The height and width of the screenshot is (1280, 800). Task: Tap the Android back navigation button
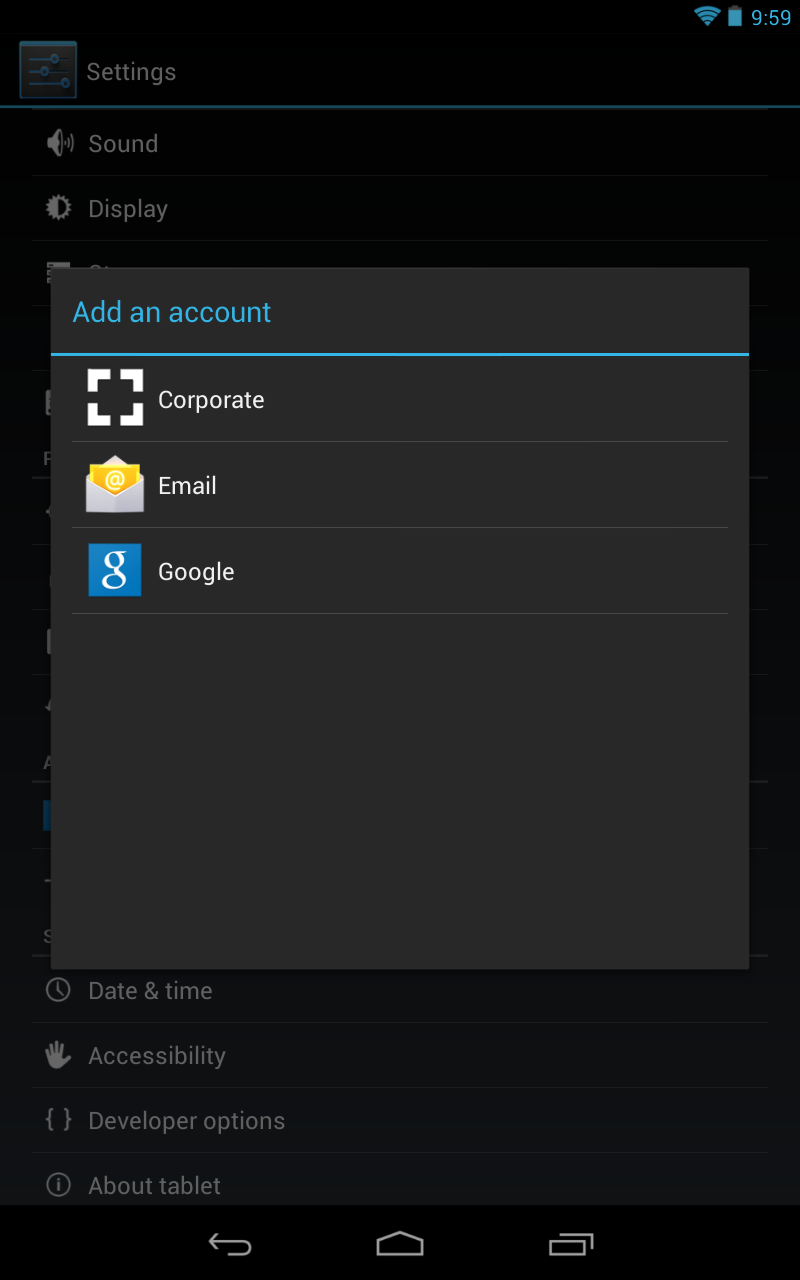(x=230, y=1244)
